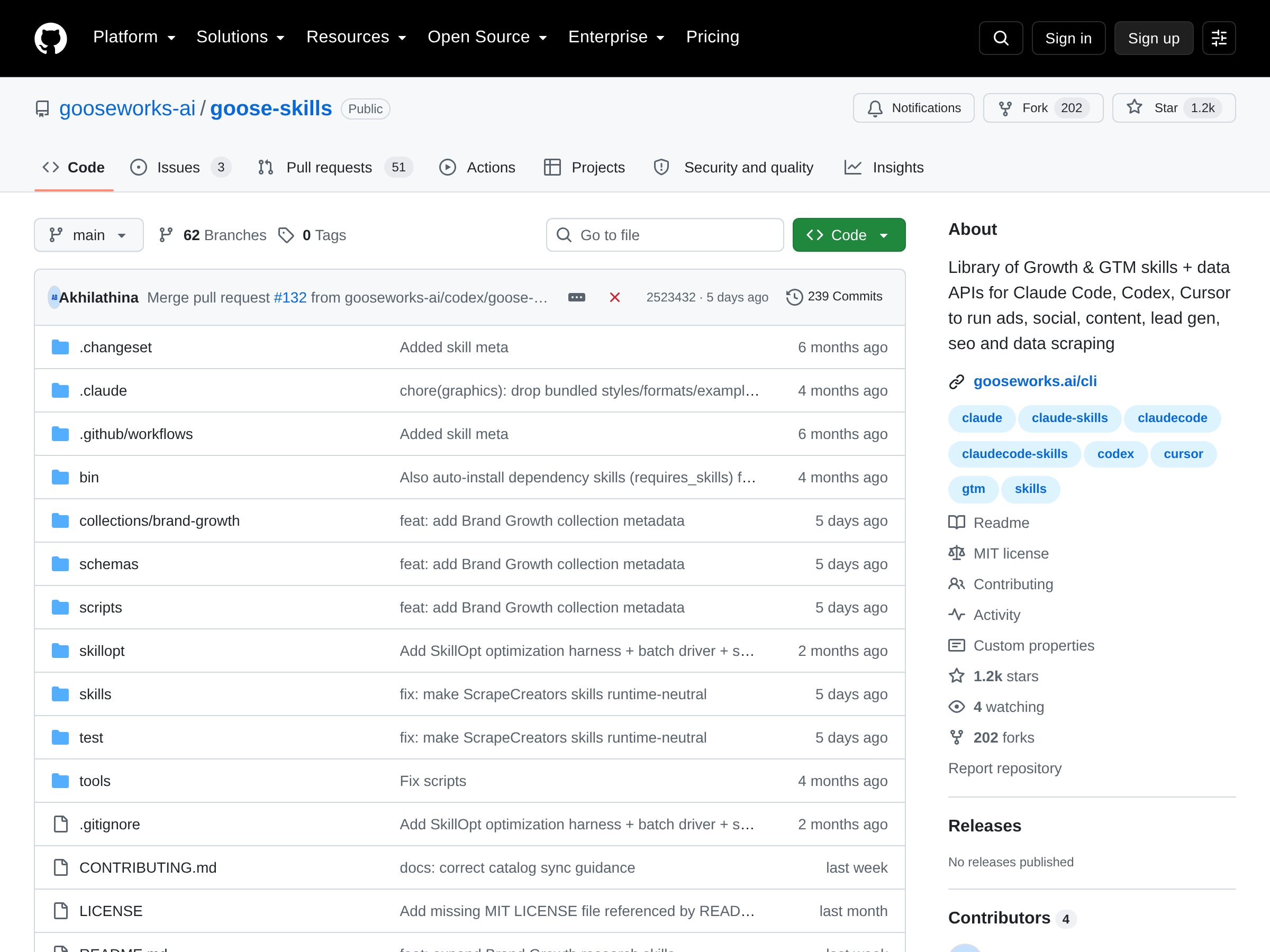
Task: Star the goose-skills repository
Action: [x=1174, y=108]
